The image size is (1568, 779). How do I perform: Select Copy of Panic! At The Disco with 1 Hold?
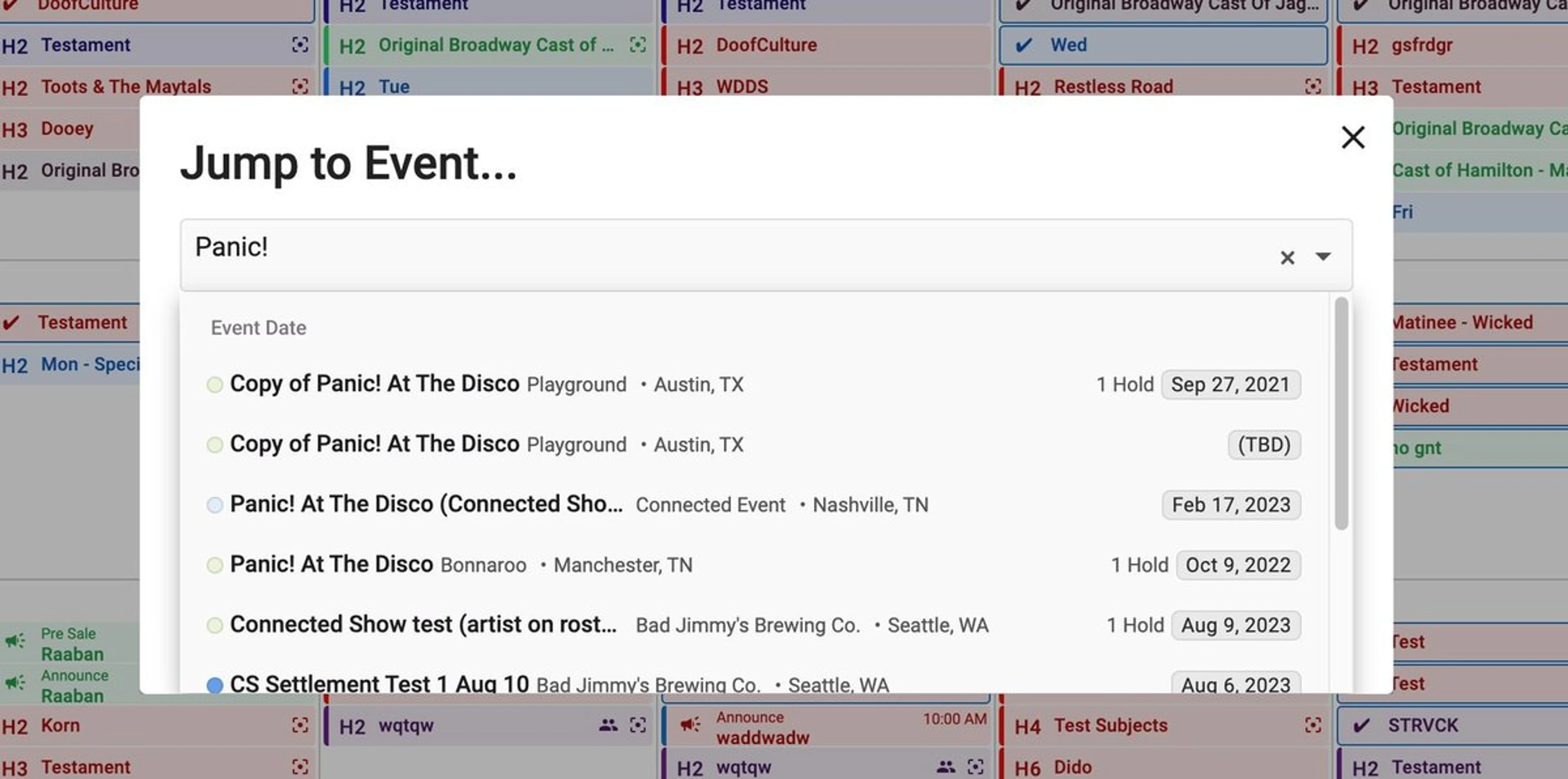point(753,384)
